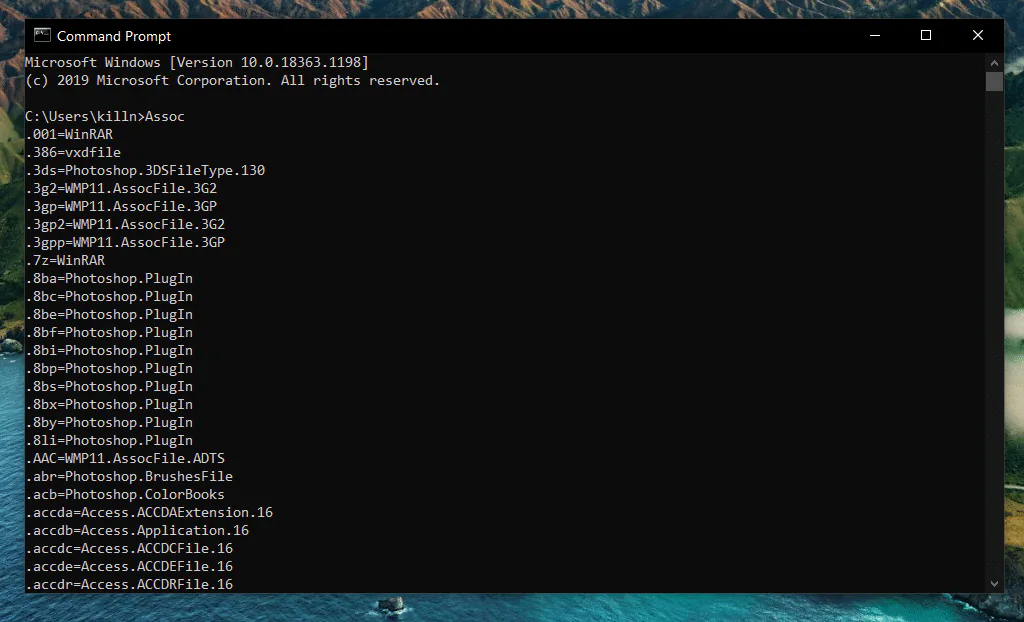Click the .8ba=Photoshop.PlugIn line
The image size is (1024, 622).
point(109,278)
